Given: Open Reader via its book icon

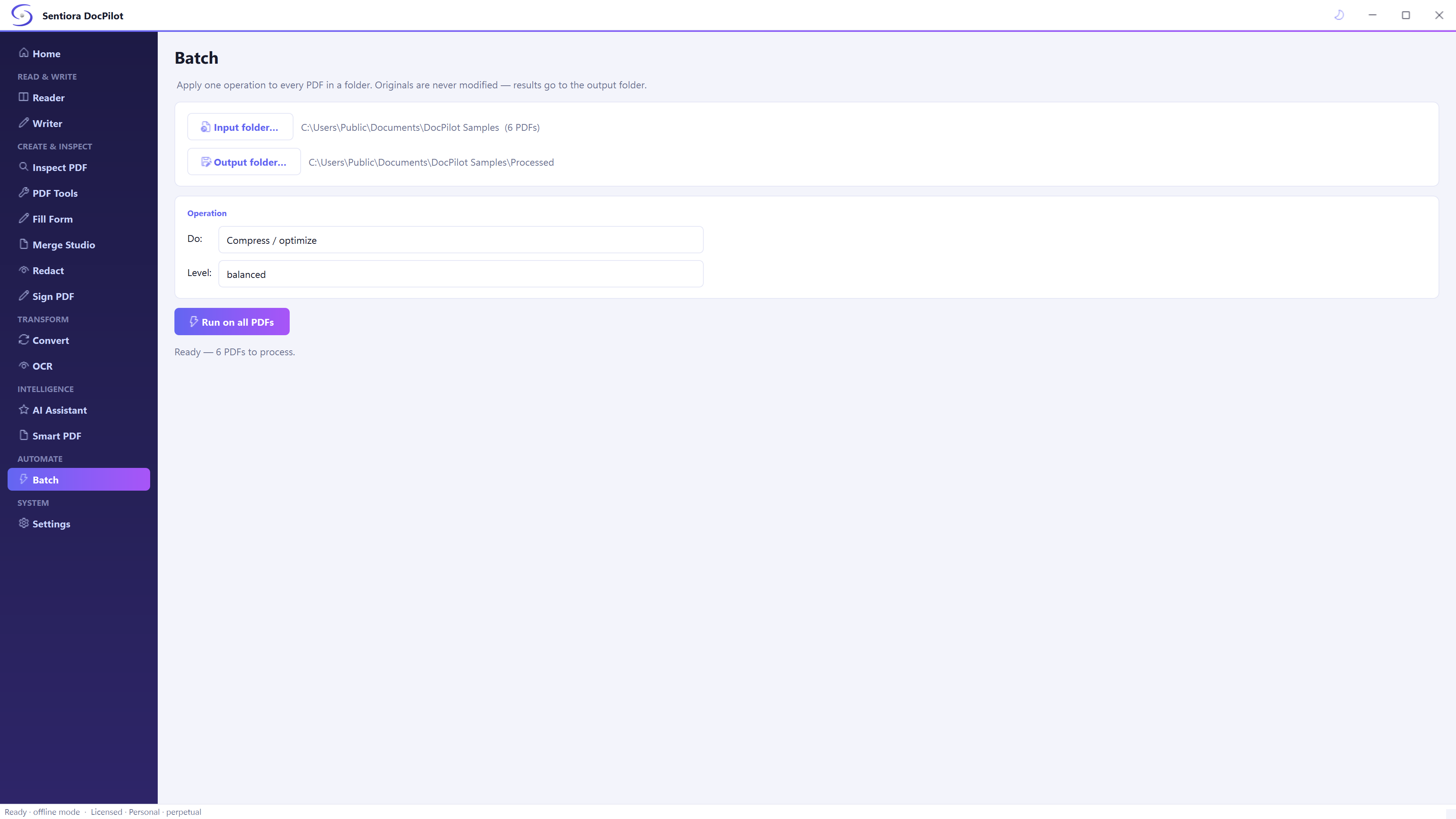Looking at the screenshot, I should pyautogui.click(x=24, y=97).
